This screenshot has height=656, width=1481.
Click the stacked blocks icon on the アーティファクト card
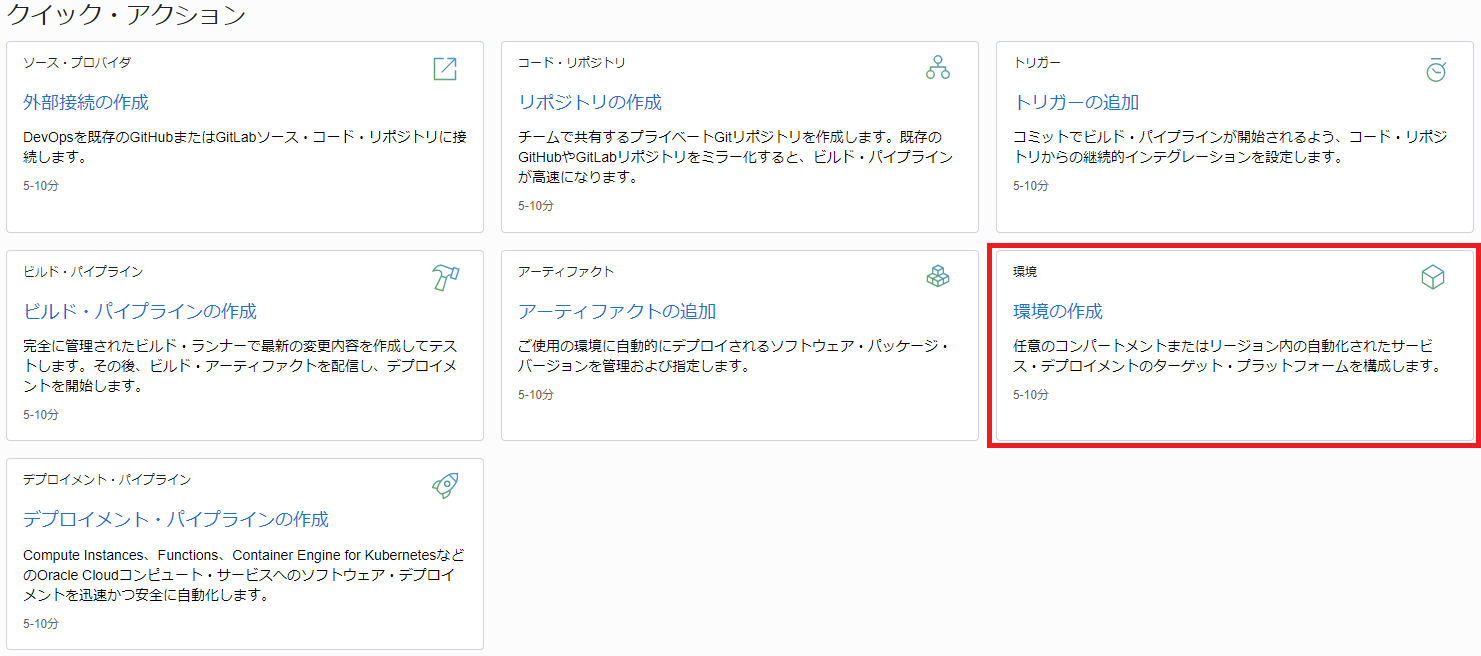[937, 277]
